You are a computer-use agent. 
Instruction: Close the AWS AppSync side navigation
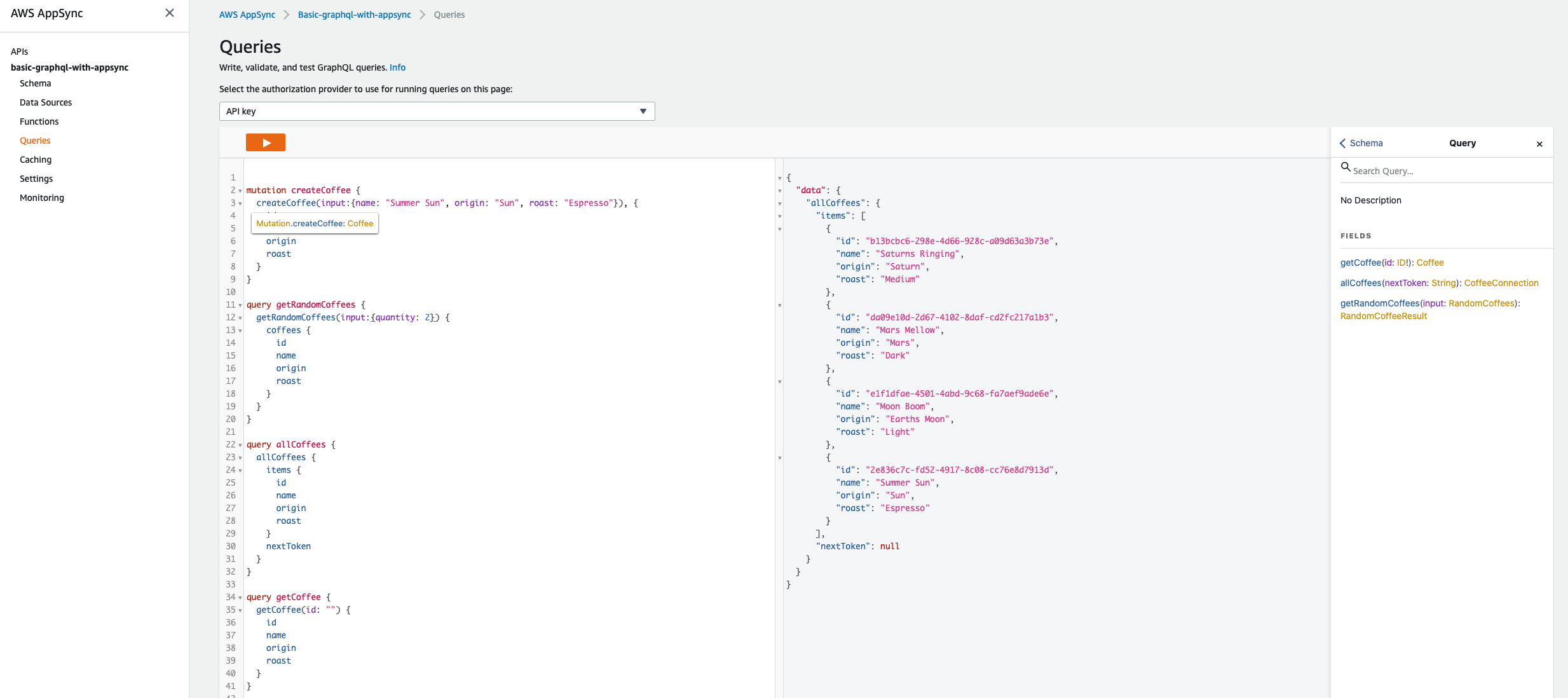pos(169,13)
